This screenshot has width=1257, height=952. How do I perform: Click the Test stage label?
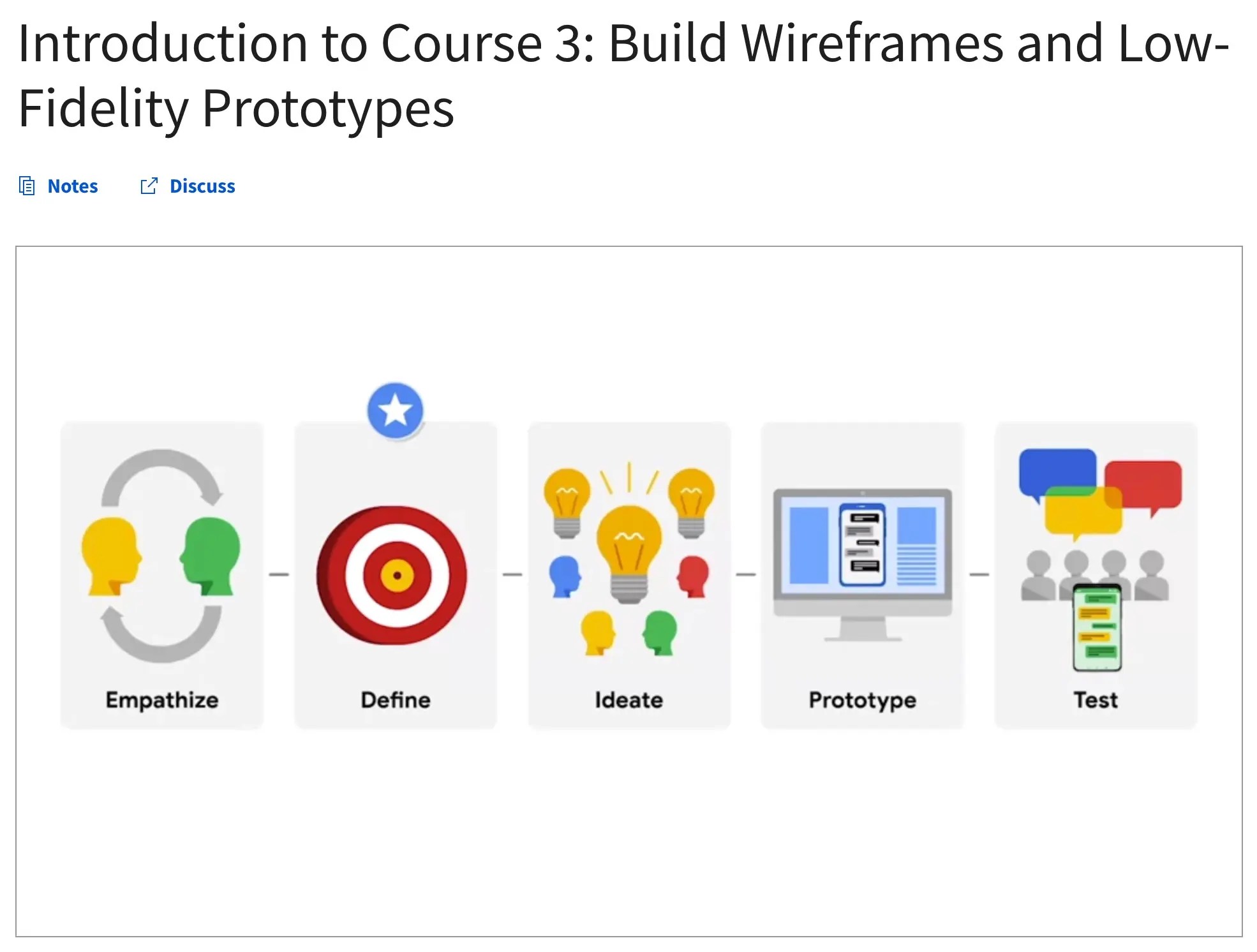click(x=1096, y=699)
